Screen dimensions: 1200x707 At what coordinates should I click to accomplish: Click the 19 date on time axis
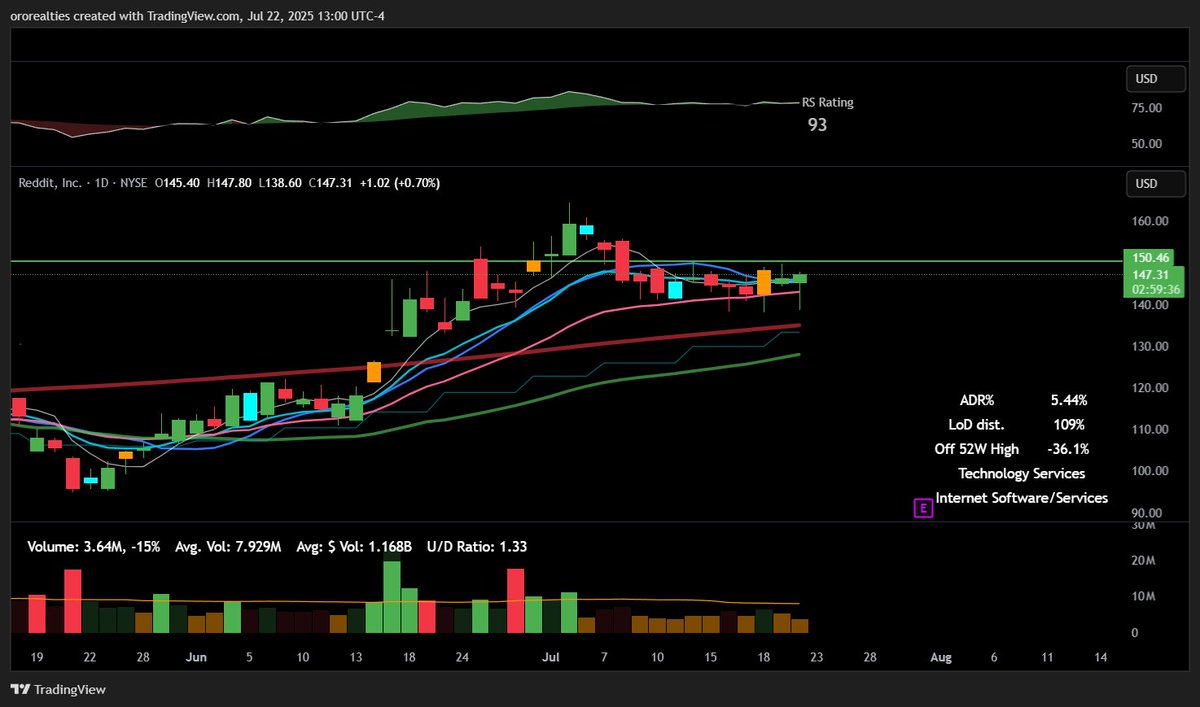[37, 657]
